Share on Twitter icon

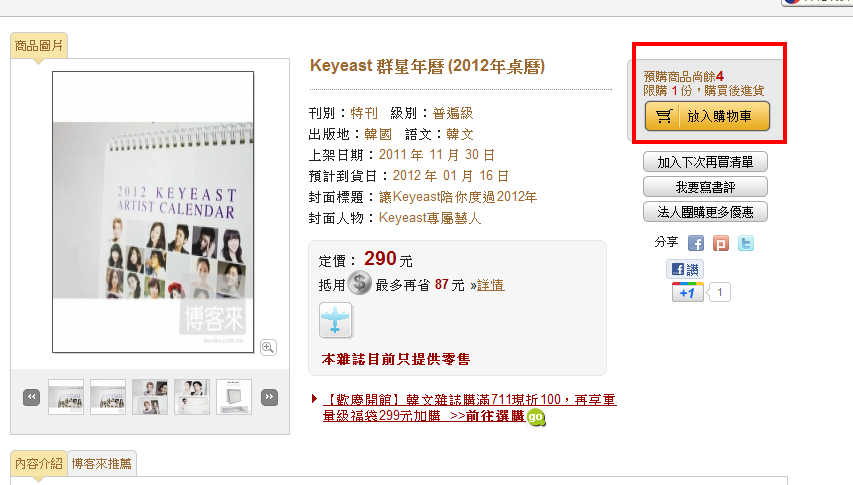(746, 243)
